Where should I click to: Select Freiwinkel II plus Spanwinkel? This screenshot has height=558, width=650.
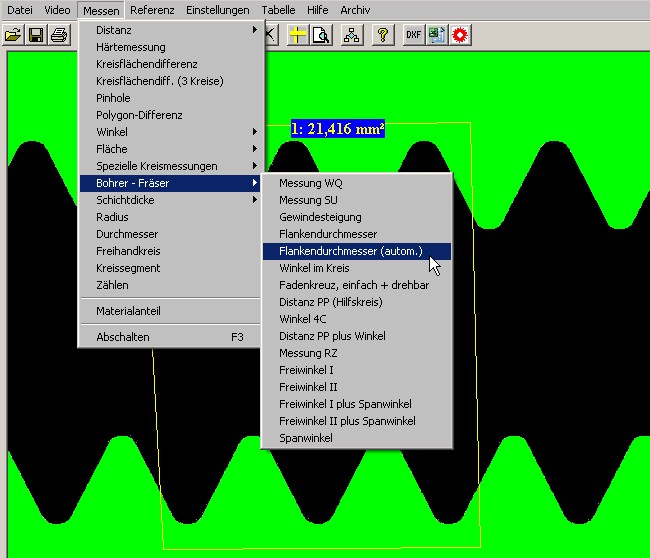(x=357, y=421)
